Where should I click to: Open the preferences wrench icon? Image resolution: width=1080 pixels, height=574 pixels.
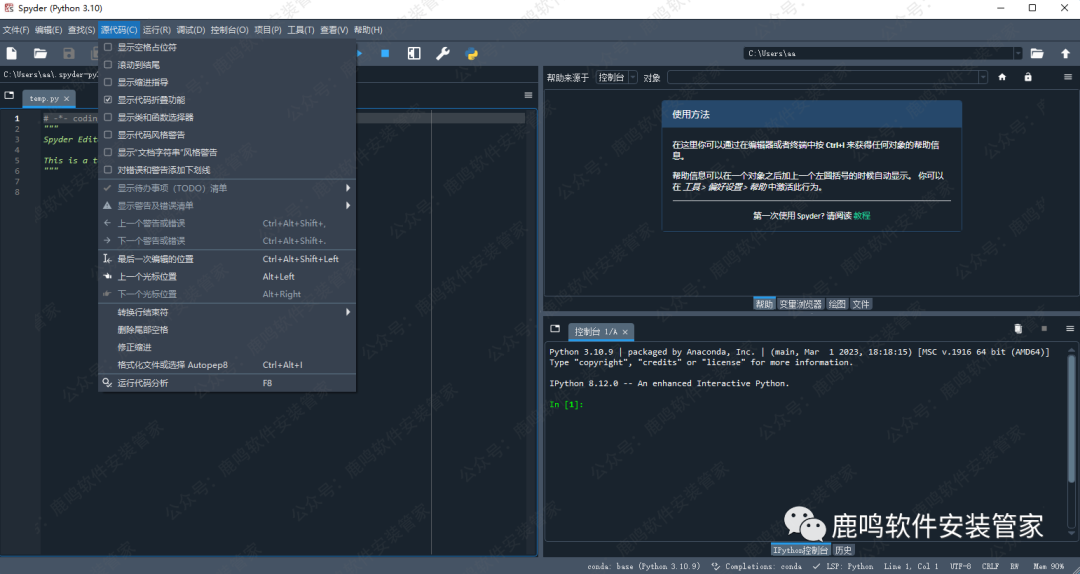(x=442, y=54)
